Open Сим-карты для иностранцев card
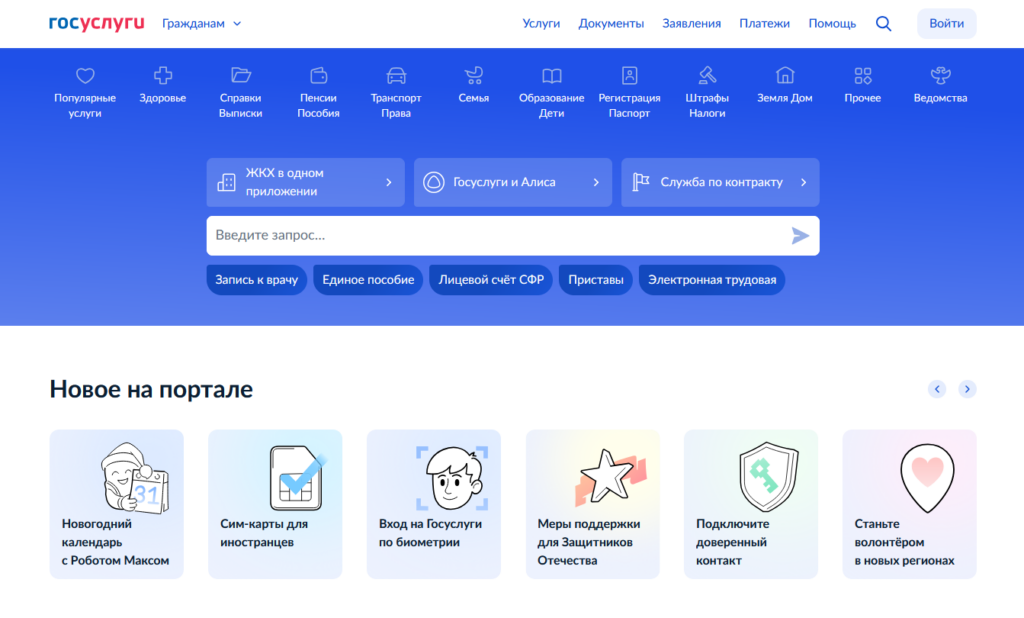The width and height of the screenshot is (1024, 618). tap(275, 504)
